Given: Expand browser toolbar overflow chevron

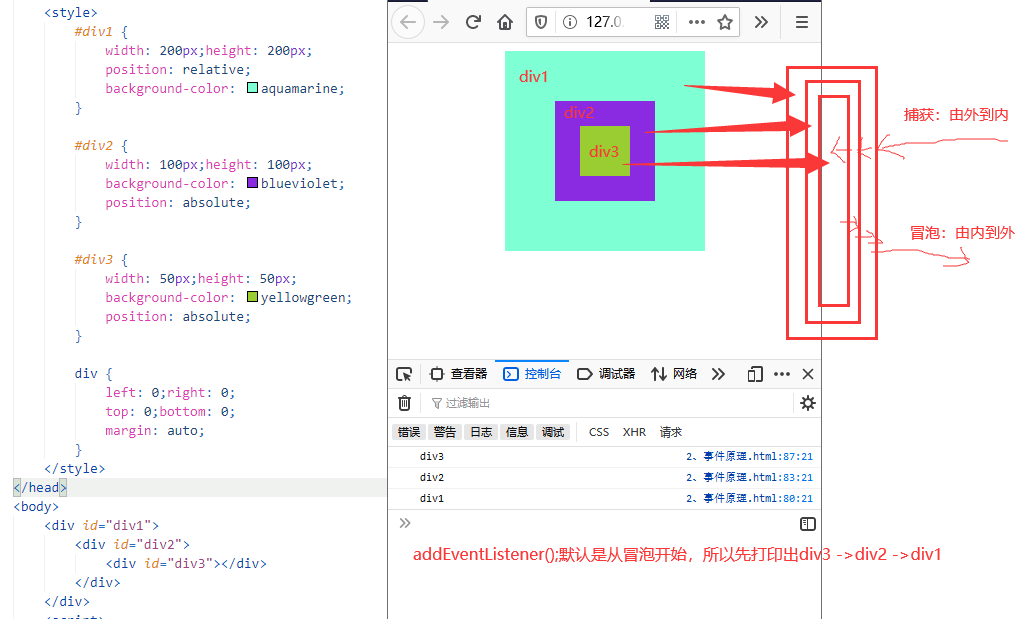Looking at the screenshot, I should tap(761, 22).
